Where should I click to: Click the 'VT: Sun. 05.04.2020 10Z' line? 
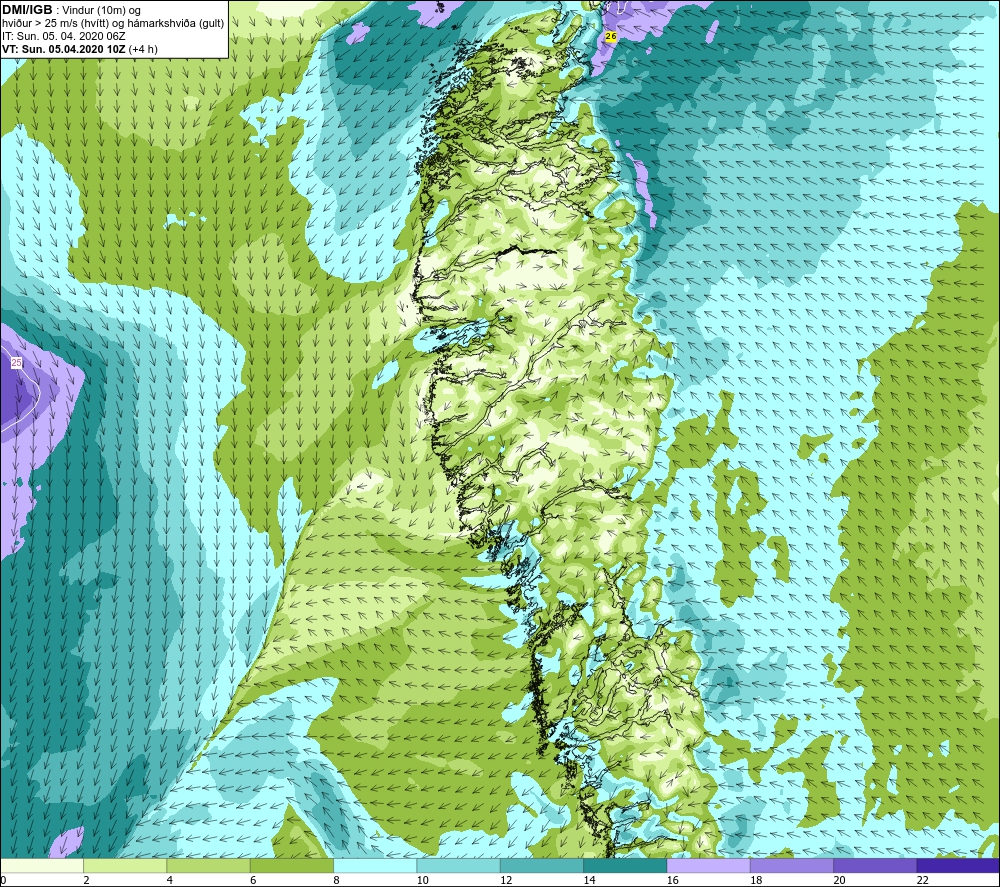pos(80,49)
